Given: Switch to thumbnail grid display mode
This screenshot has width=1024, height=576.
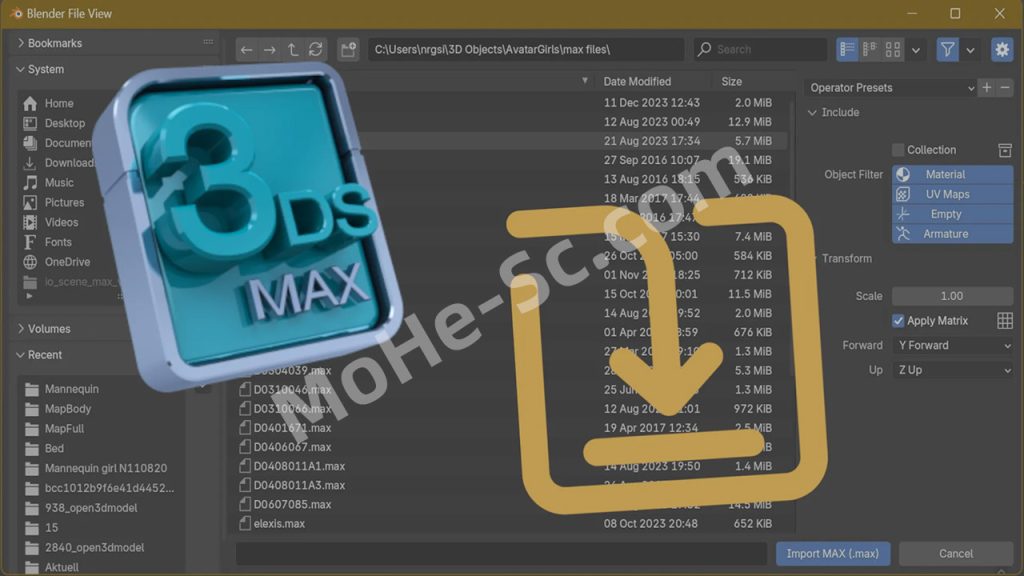Looking at the screenshot, I should click(x=893, y=50).
